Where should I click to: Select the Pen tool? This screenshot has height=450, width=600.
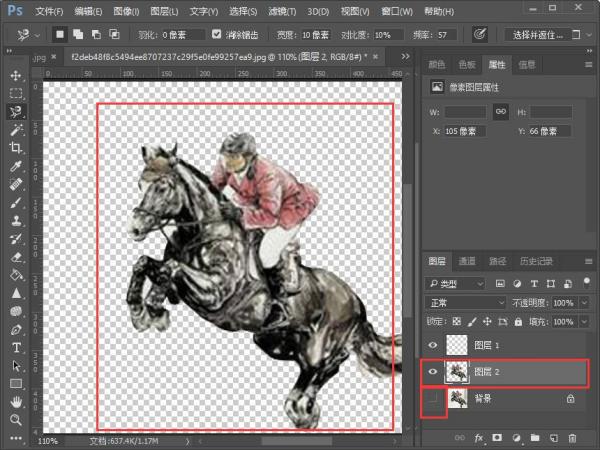tap(16, 329)
